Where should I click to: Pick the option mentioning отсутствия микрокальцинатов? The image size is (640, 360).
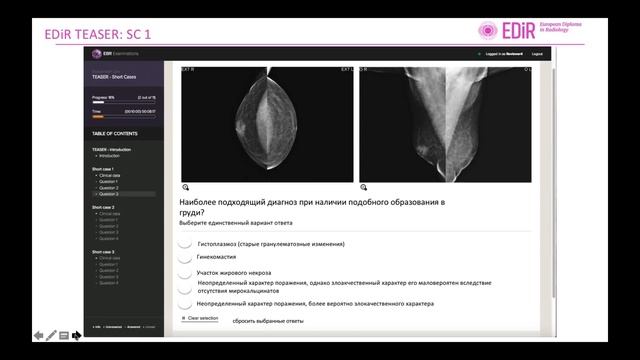pyautogui.click(x=185, y=289)
